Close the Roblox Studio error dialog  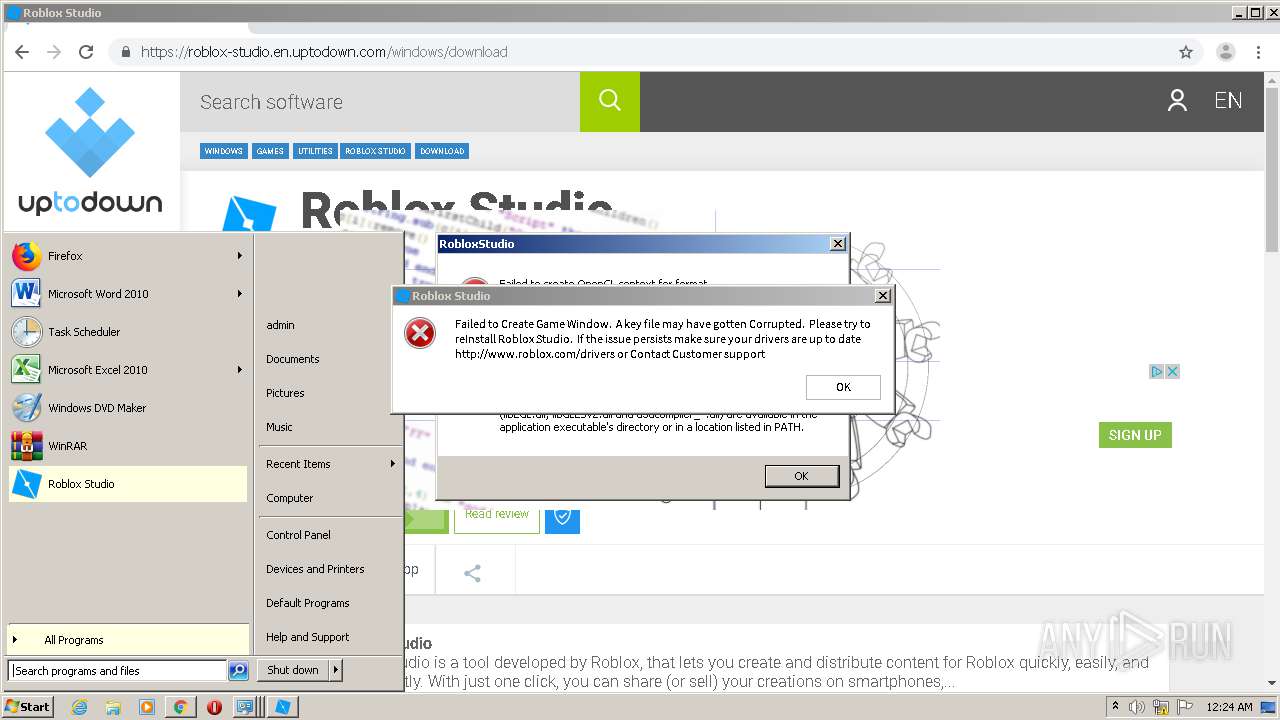pyautogui.click(x=883, y=296)
